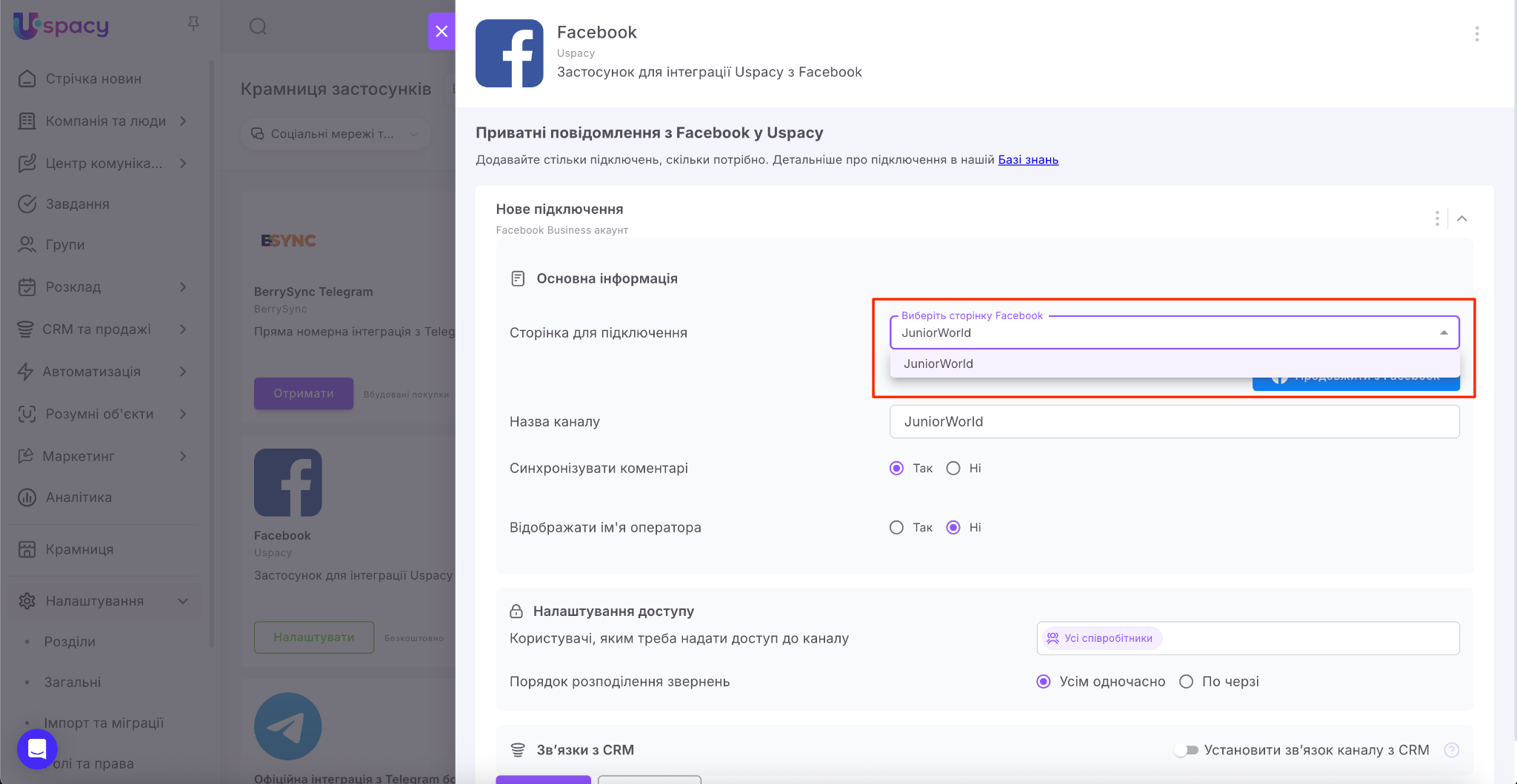Click the Отримати button for BerrySync

303,393
